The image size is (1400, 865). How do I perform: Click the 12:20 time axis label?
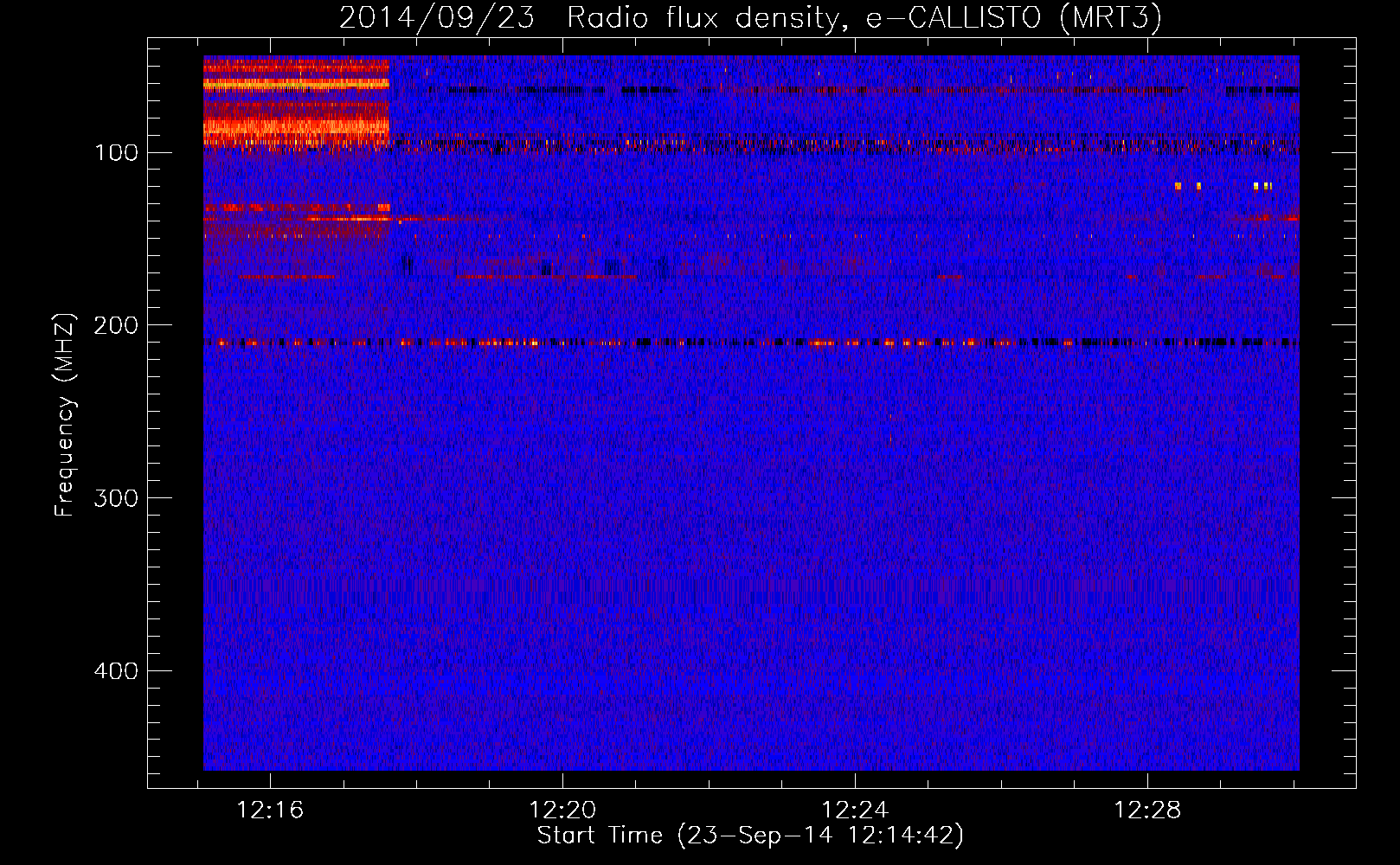563,811
